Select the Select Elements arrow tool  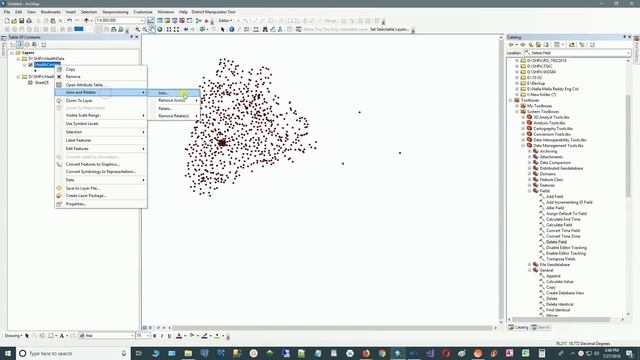coord(222,29)
